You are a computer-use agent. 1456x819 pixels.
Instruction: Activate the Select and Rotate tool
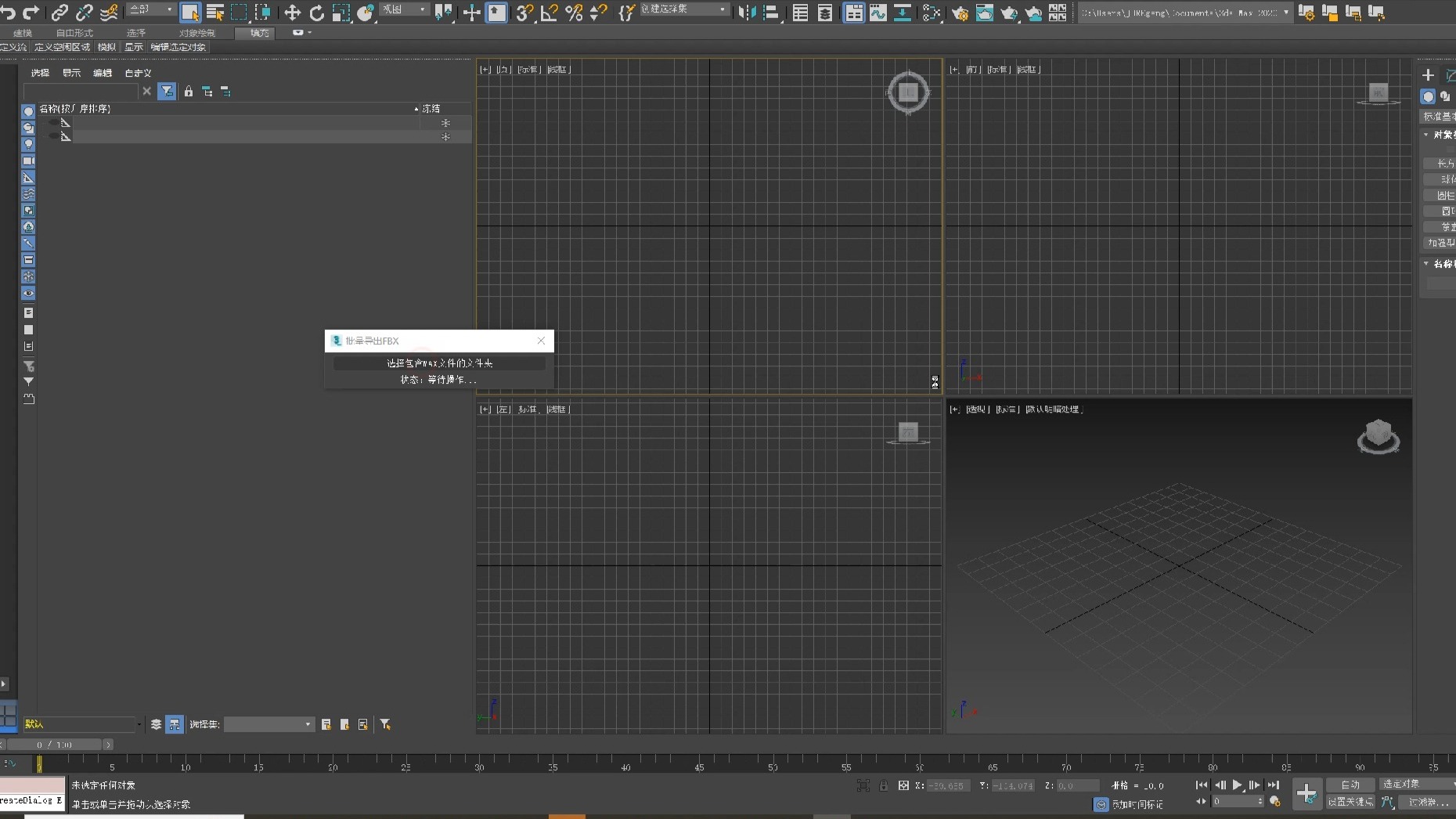click(x=316, y=13)
